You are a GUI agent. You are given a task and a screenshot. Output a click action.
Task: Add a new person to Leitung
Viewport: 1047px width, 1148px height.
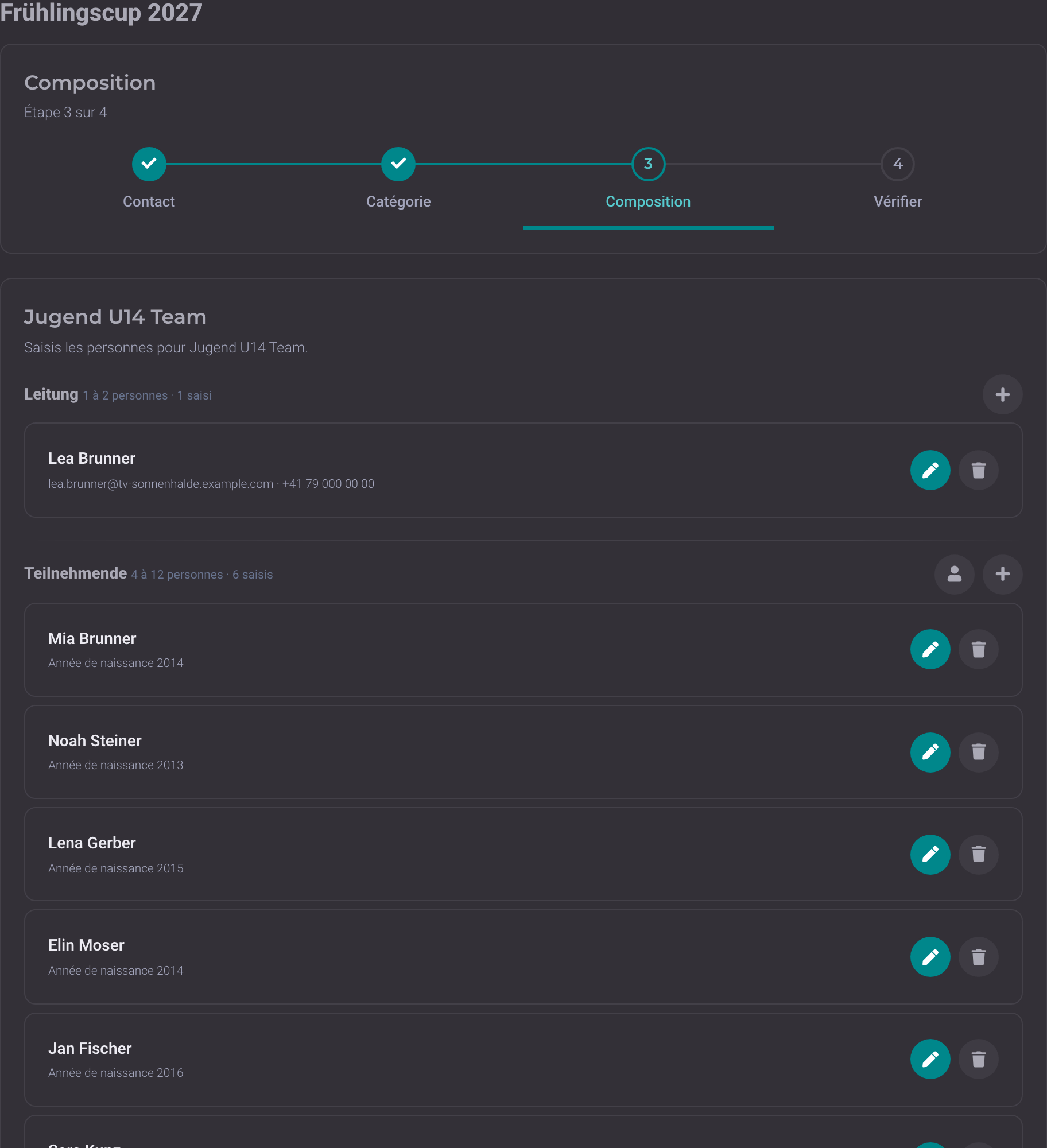1002,394
